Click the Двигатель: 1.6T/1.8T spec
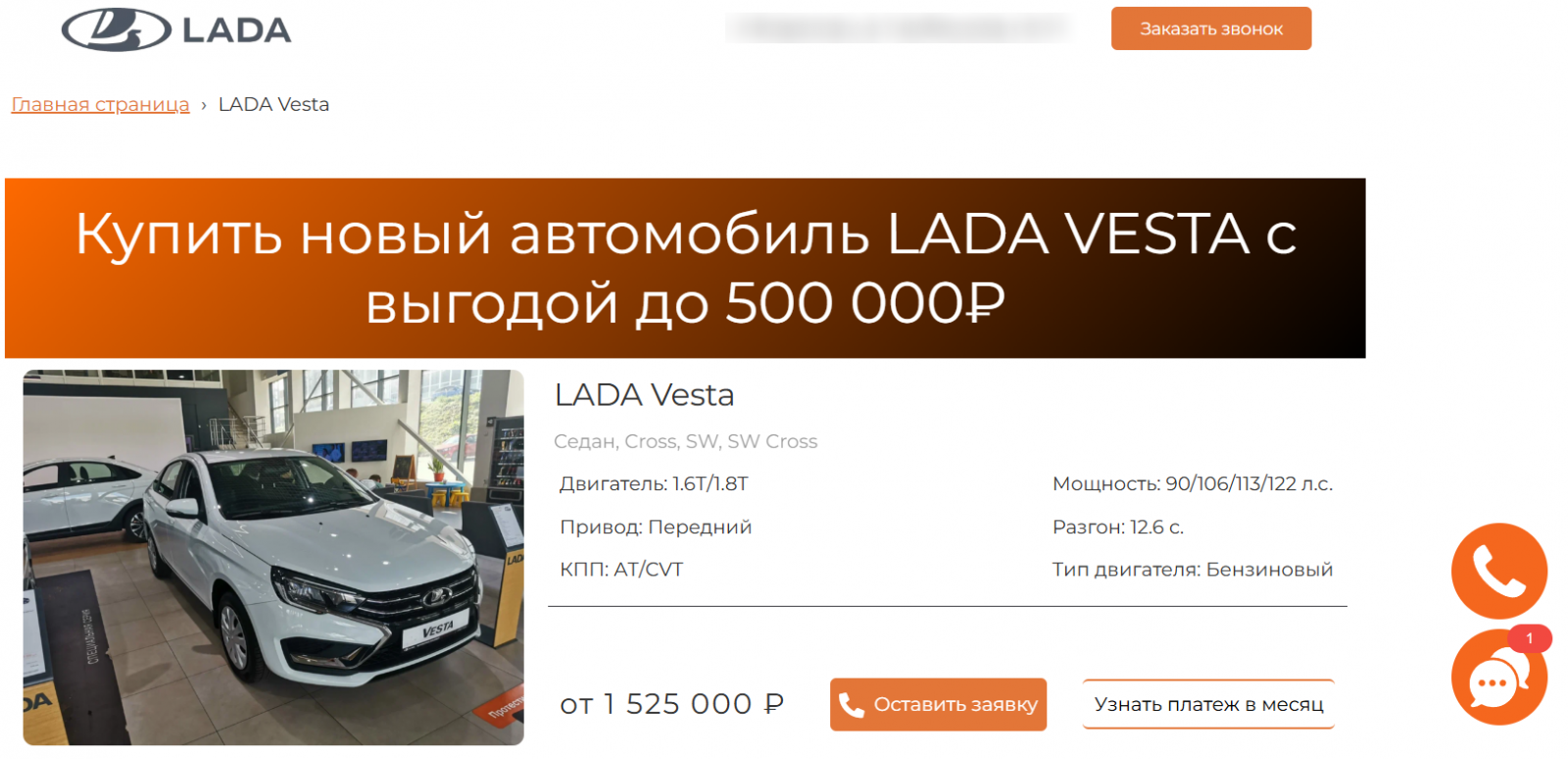 654,483
